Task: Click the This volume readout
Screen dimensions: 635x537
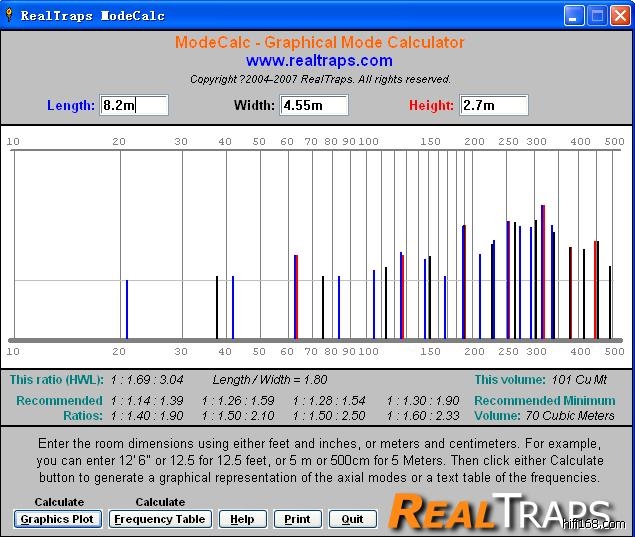Action: pos(546,380)
